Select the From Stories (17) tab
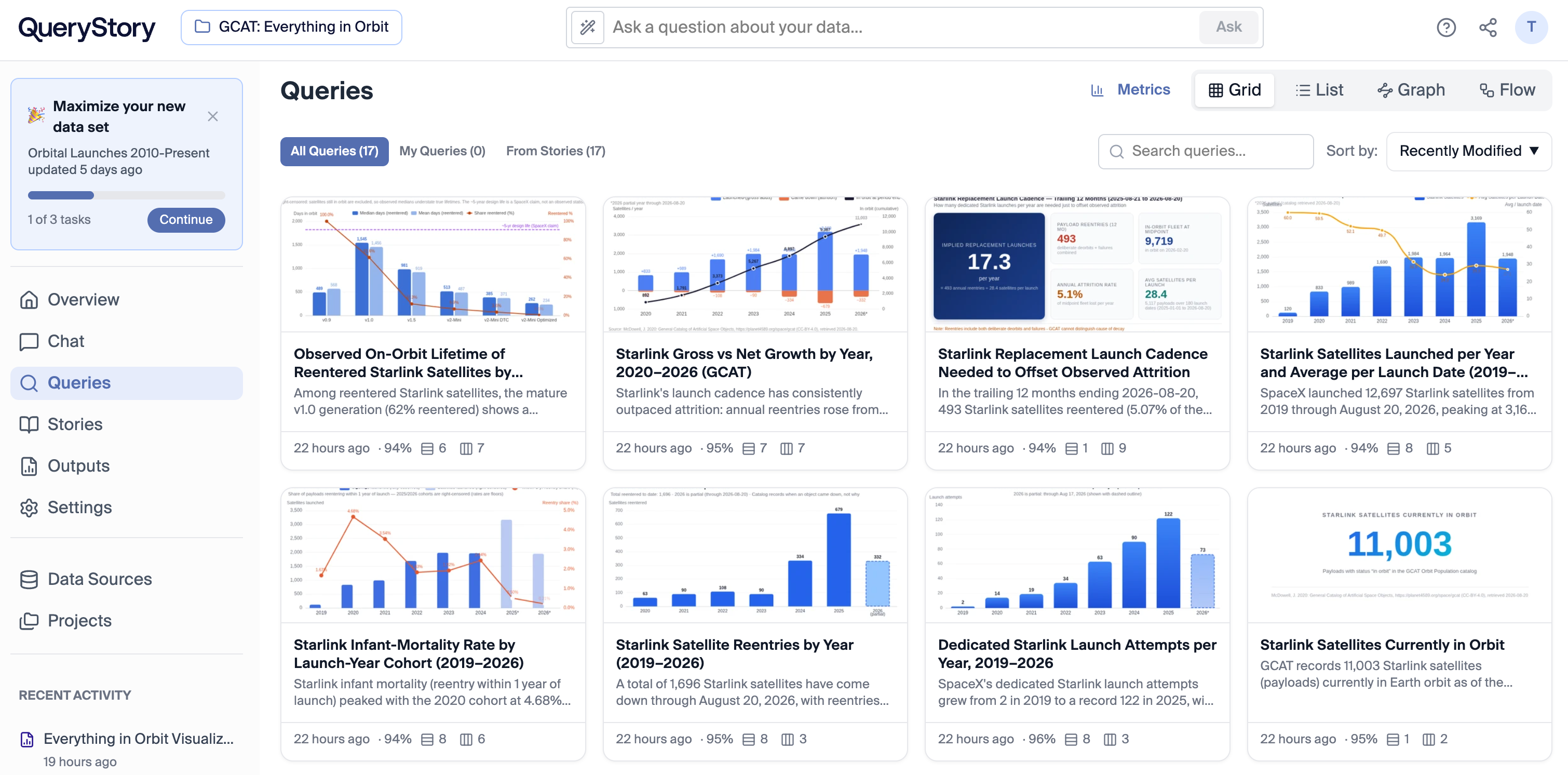The height and width of the screenshot is (775, 1568). [x=556, y=152]
